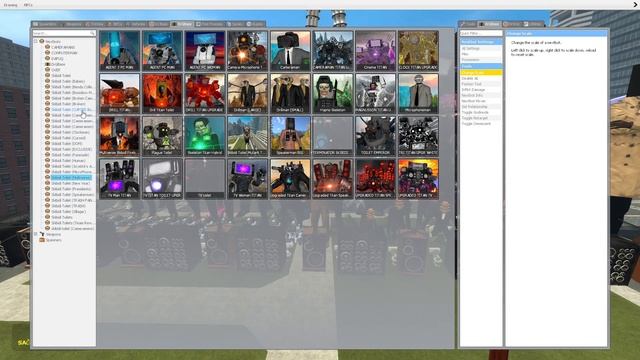The width and height of the screenshot is (640, 360).
Task: Select the DAFUQ category in tree
Action: pos(57,58)
